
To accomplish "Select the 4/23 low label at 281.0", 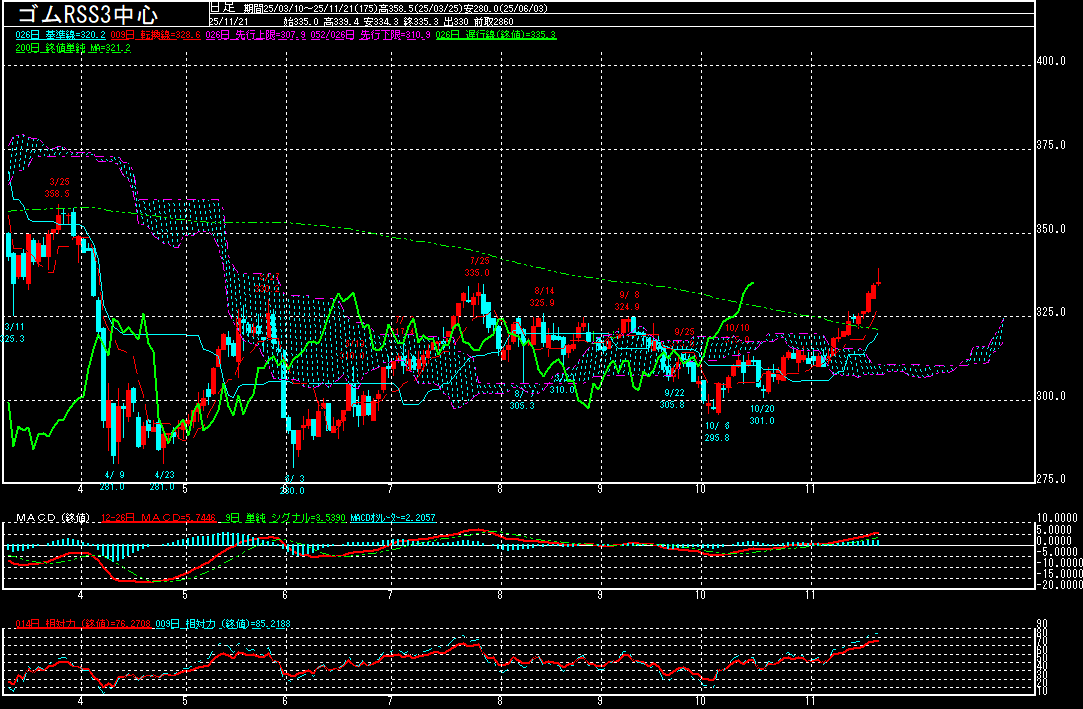I will click(x=164, y=481).
